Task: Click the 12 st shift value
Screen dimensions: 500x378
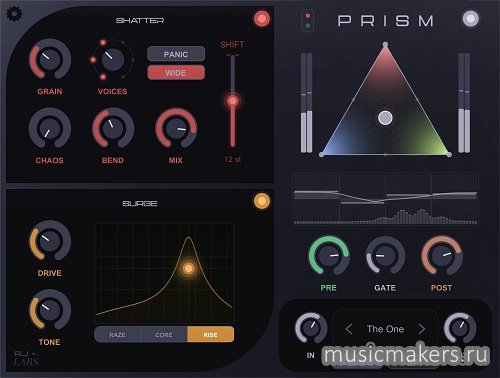Action: click(x=233, y=159)
